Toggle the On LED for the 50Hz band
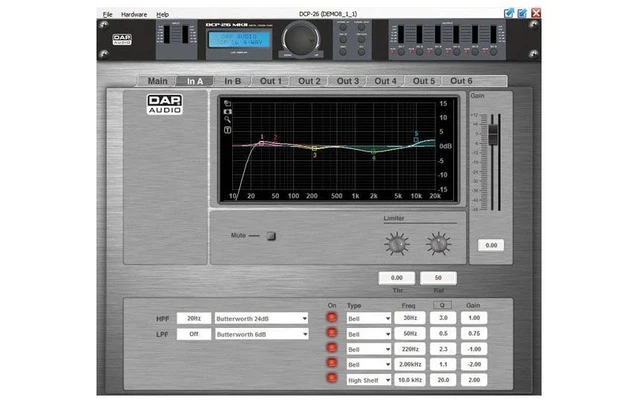The height and width of the screenshot is (400, 640). tap(331, 333)
